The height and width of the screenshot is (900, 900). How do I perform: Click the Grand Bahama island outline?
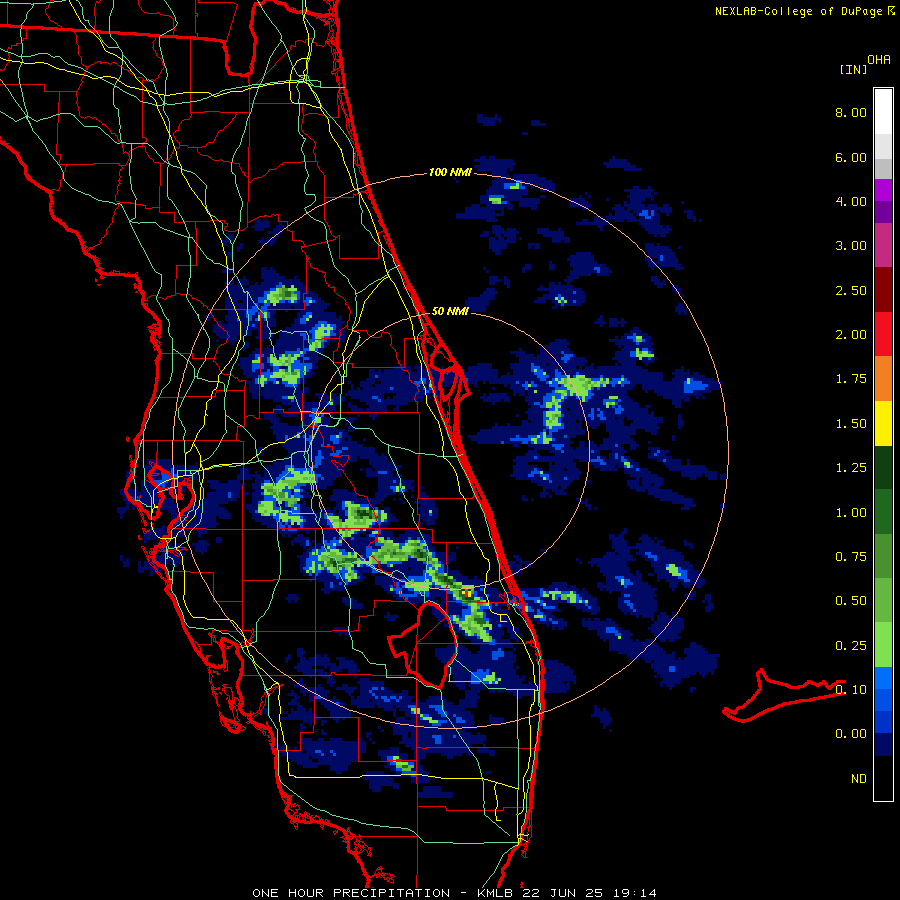(x=784, y=695)
